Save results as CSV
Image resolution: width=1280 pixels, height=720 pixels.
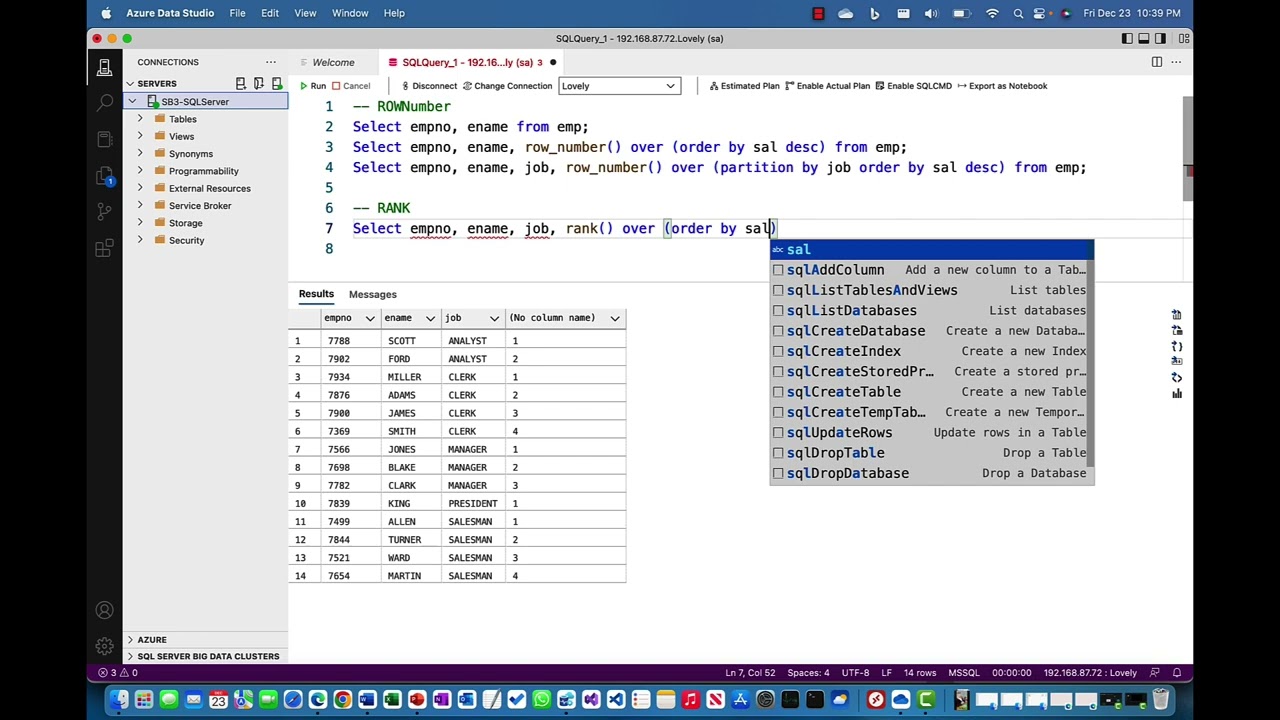[x=1177, y=316]
